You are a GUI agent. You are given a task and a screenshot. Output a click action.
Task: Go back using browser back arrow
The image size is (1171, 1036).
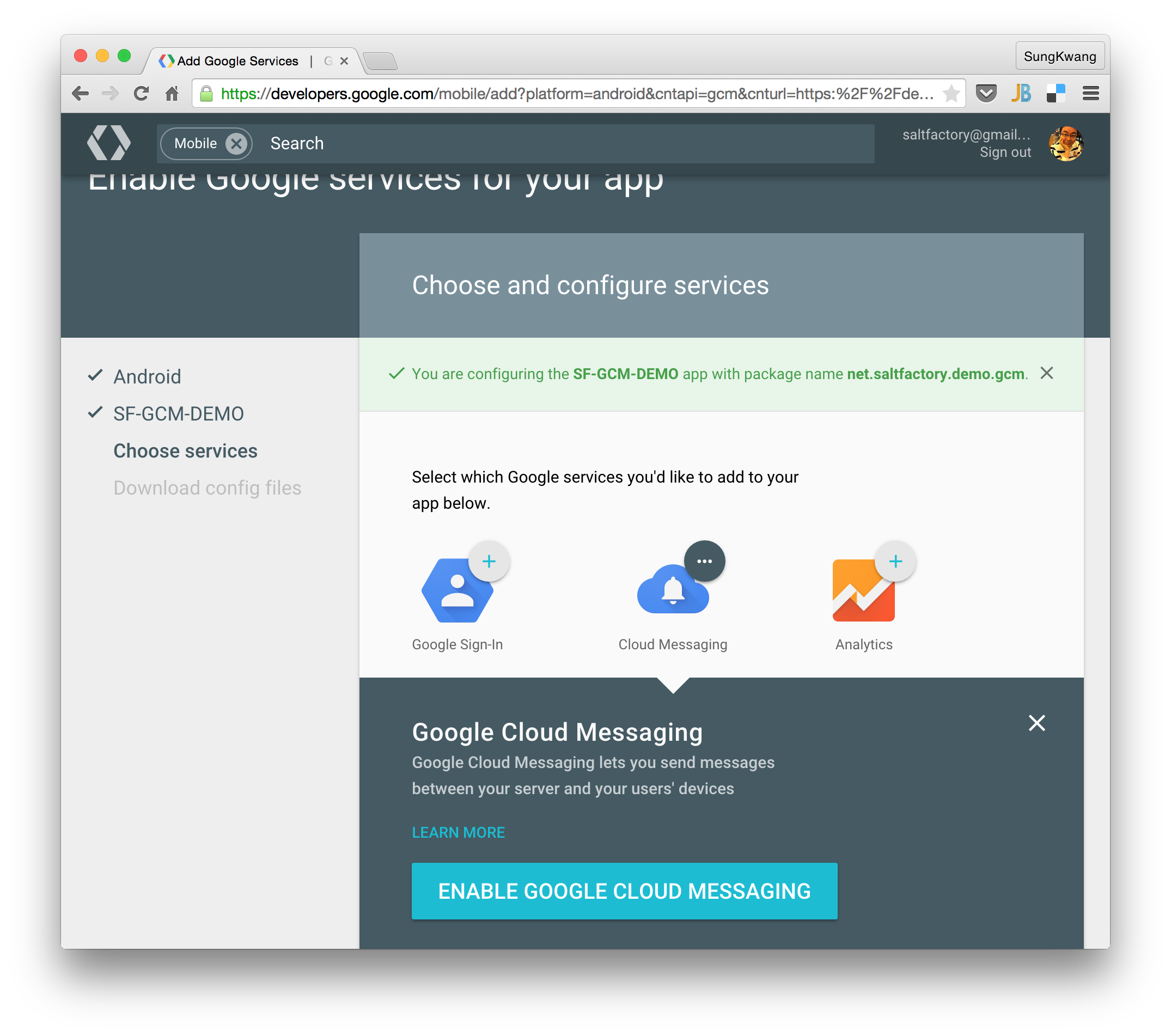(80, 93)
